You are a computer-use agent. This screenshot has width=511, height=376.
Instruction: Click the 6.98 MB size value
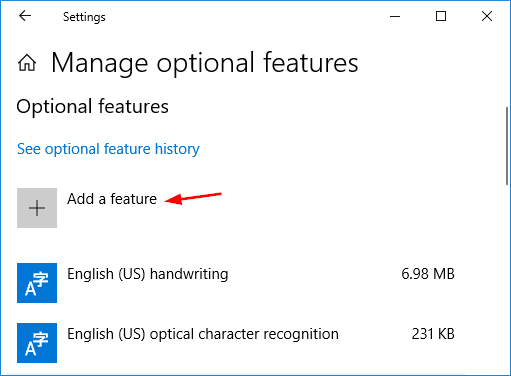tap(428, 274)
